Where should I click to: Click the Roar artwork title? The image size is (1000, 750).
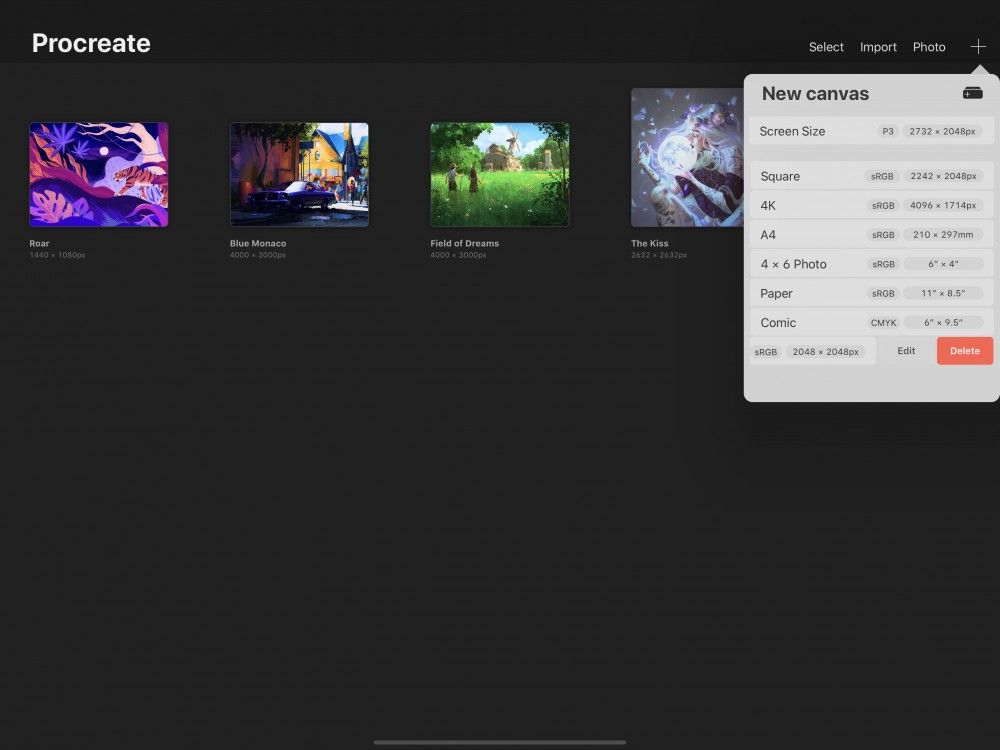39,243
